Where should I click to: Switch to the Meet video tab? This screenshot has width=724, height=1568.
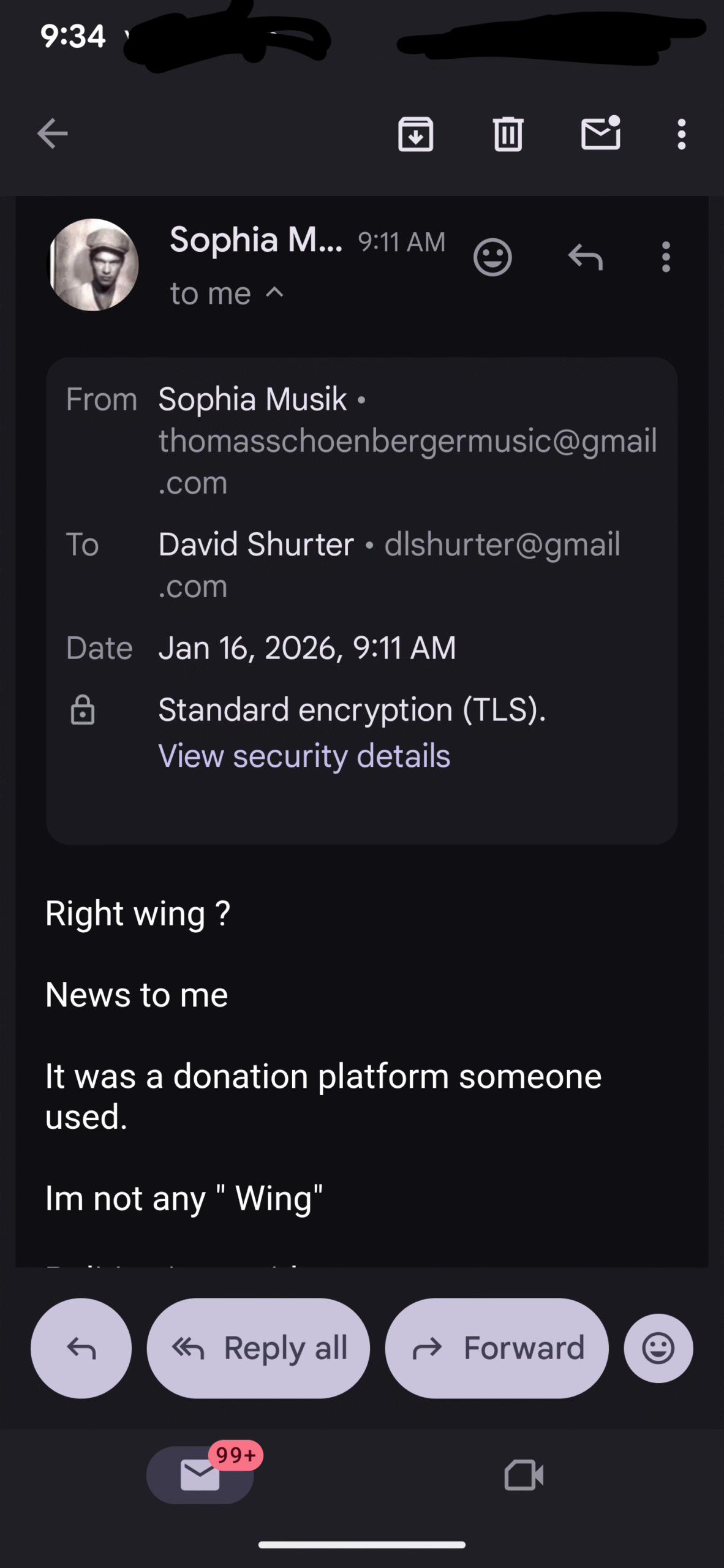[524, 1474]
